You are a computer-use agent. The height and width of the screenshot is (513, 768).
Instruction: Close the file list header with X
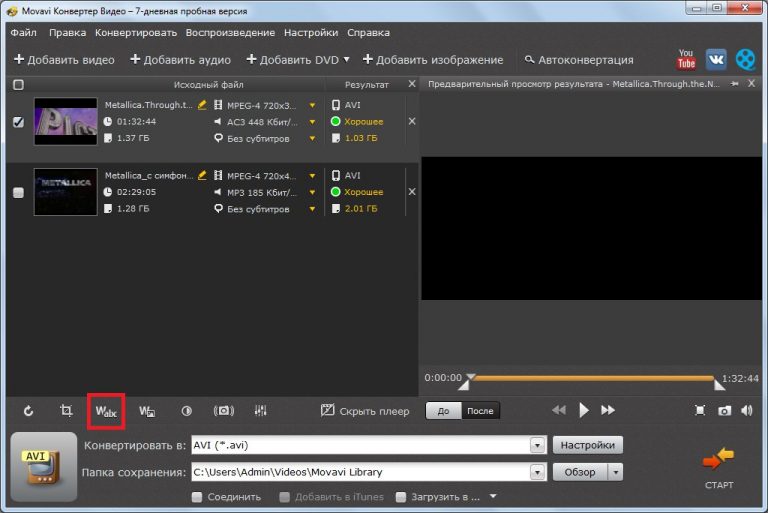pyautogui.click(x=412, y=84)
